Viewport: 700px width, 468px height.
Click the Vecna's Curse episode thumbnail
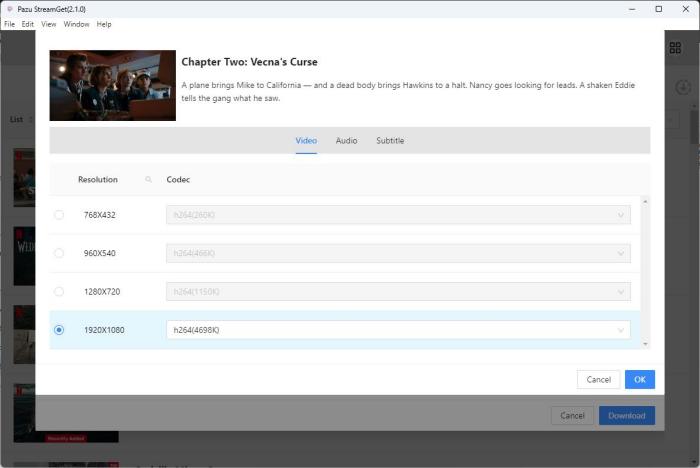pyautogui.click(x=112, y=85)
